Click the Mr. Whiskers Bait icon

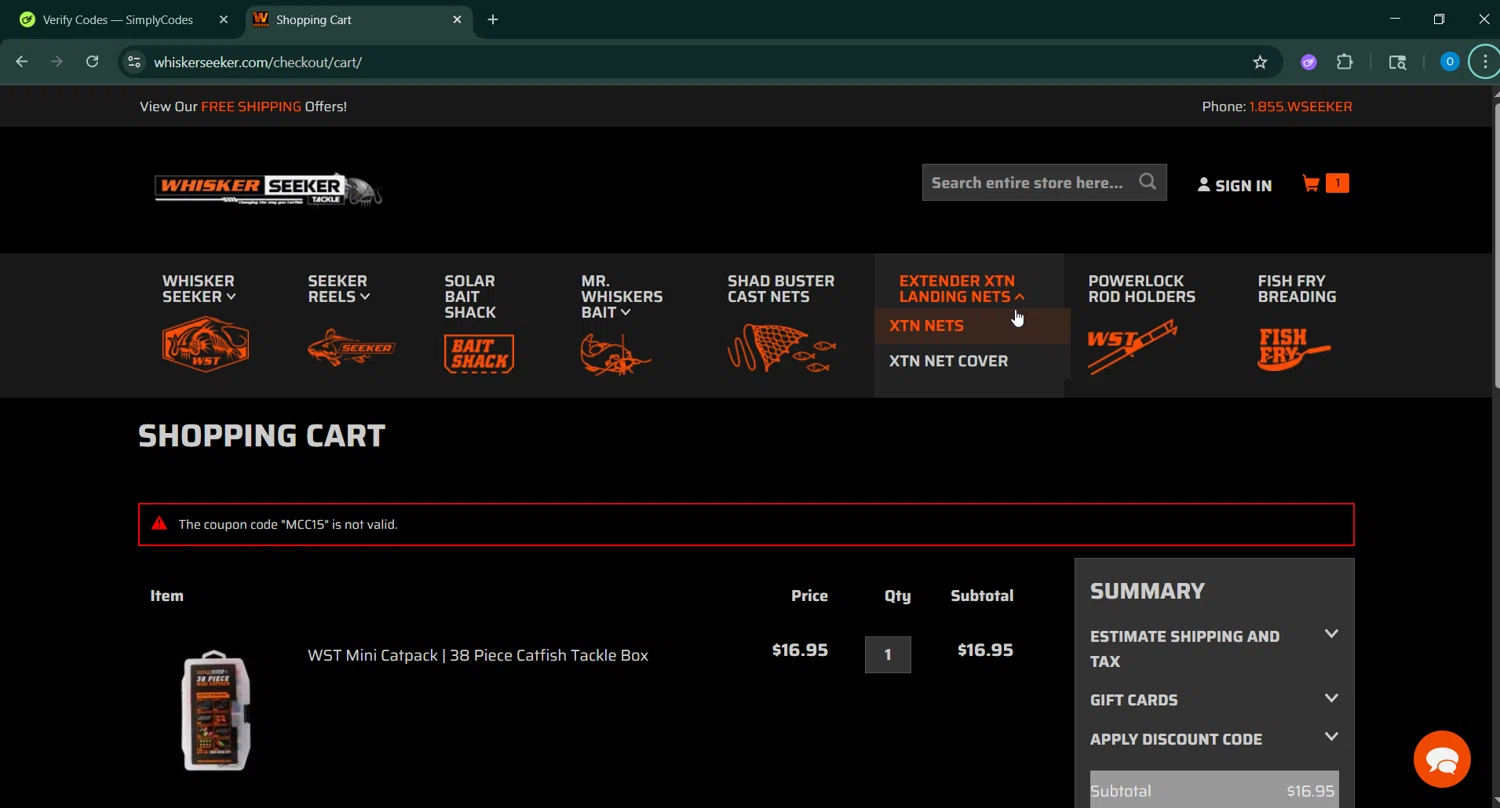[x=616, y=355]
